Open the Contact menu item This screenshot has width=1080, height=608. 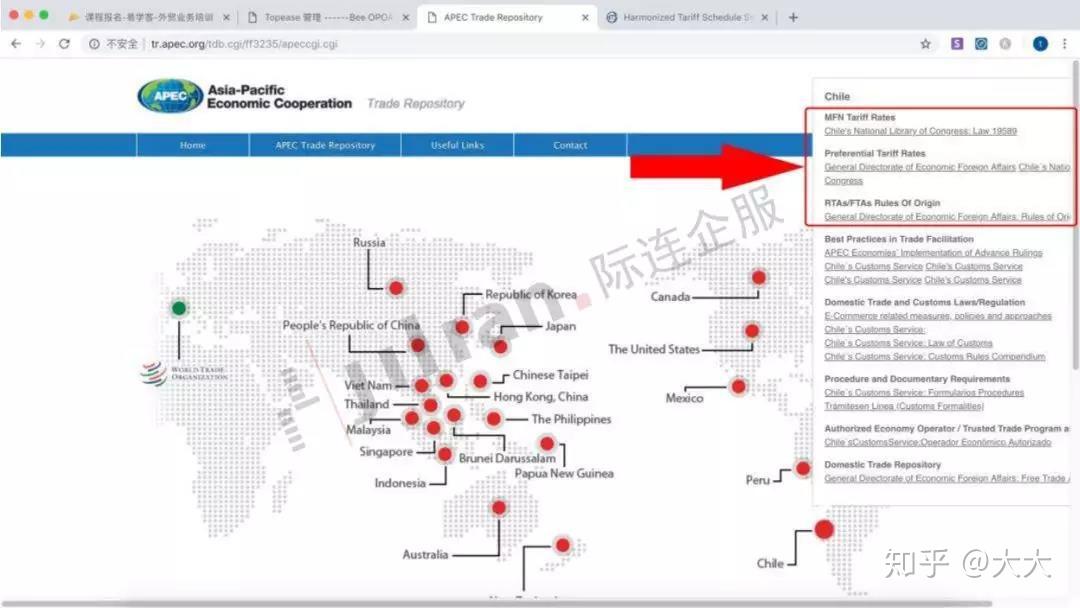(570, 145)
